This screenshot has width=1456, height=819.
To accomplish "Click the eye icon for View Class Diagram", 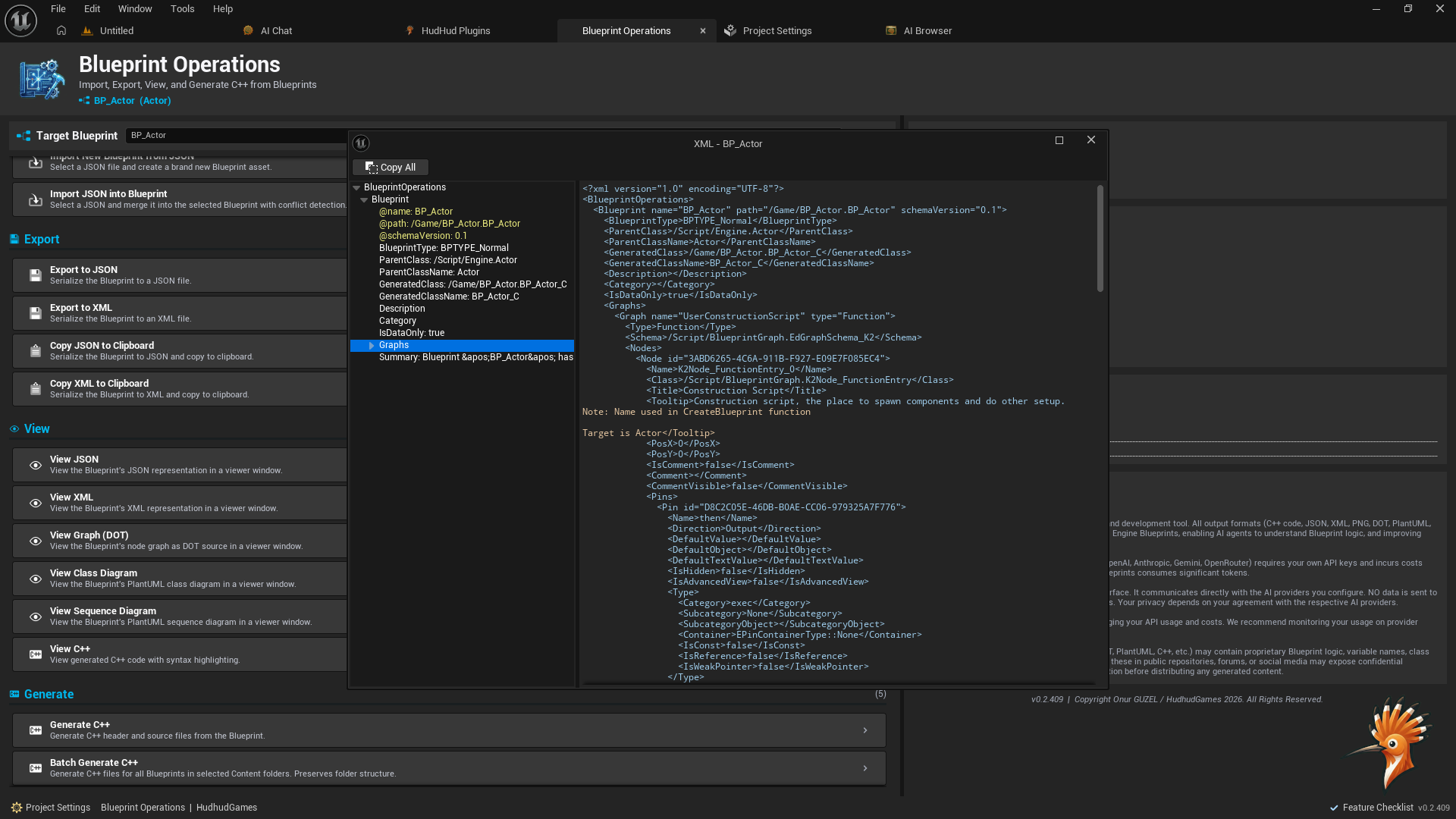I will coord(35,579).
